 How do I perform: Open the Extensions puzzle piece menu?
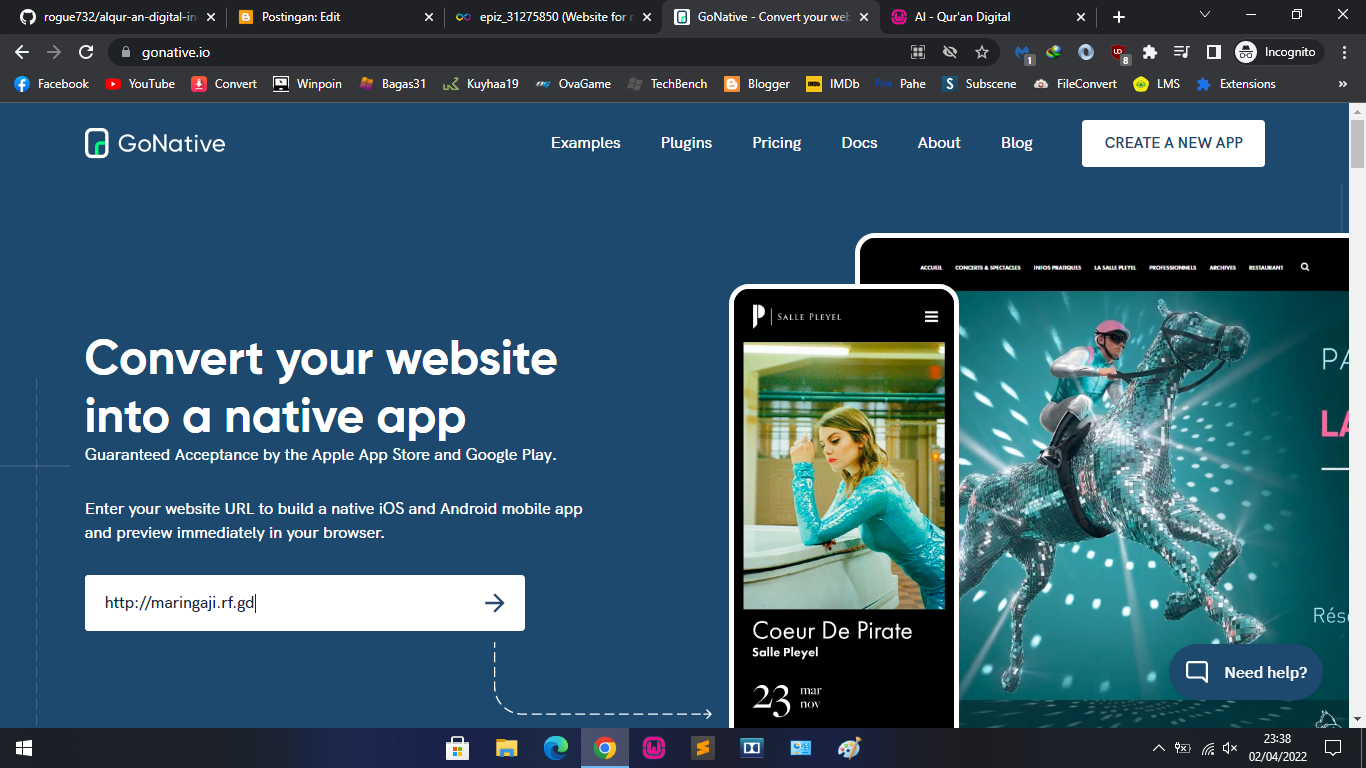pos(1150,52)
